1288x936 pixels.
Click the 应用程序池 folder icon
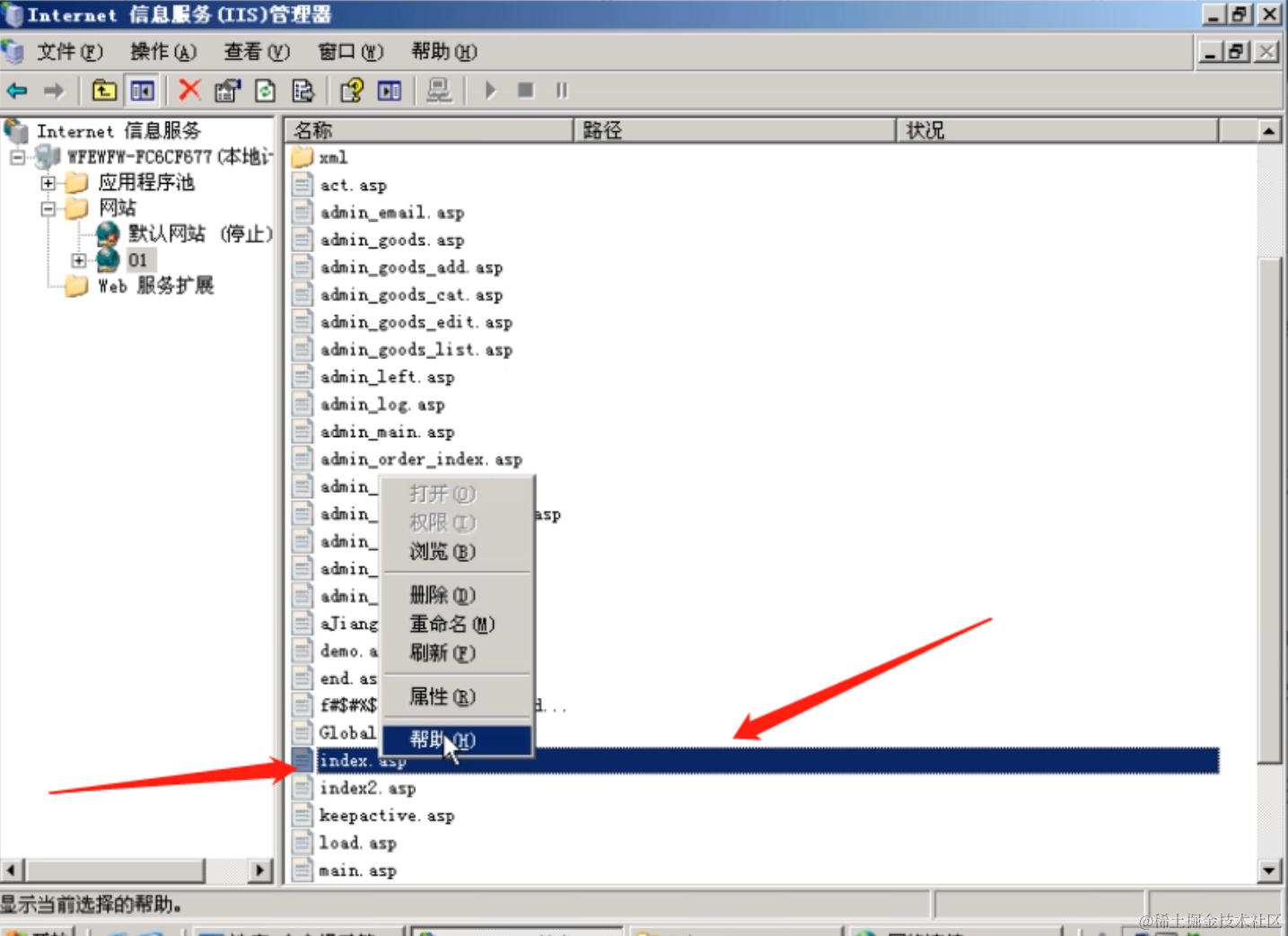(77, 183)
